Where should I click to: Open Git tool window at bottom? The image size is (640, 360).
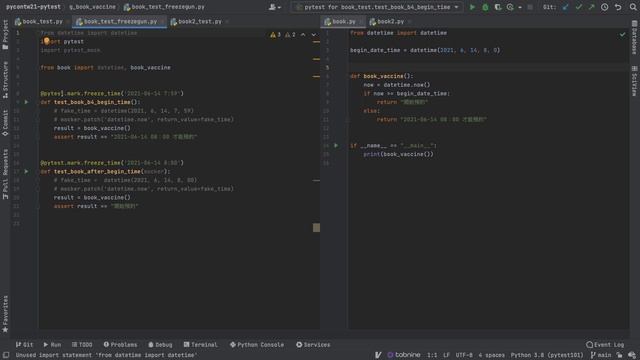point(24,345)
